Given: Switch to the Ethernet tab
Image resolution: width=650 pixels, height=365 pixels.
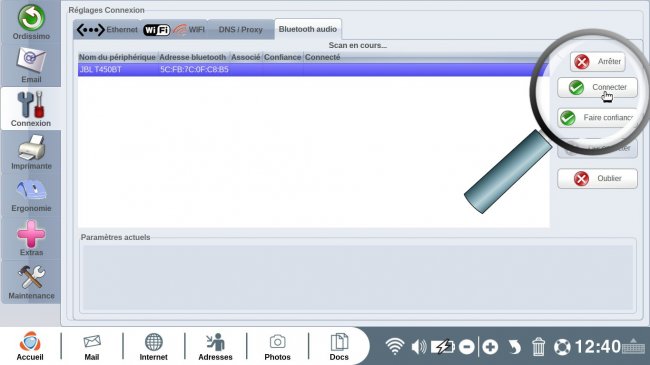Looking at the screenshot, I should [107, 29].
